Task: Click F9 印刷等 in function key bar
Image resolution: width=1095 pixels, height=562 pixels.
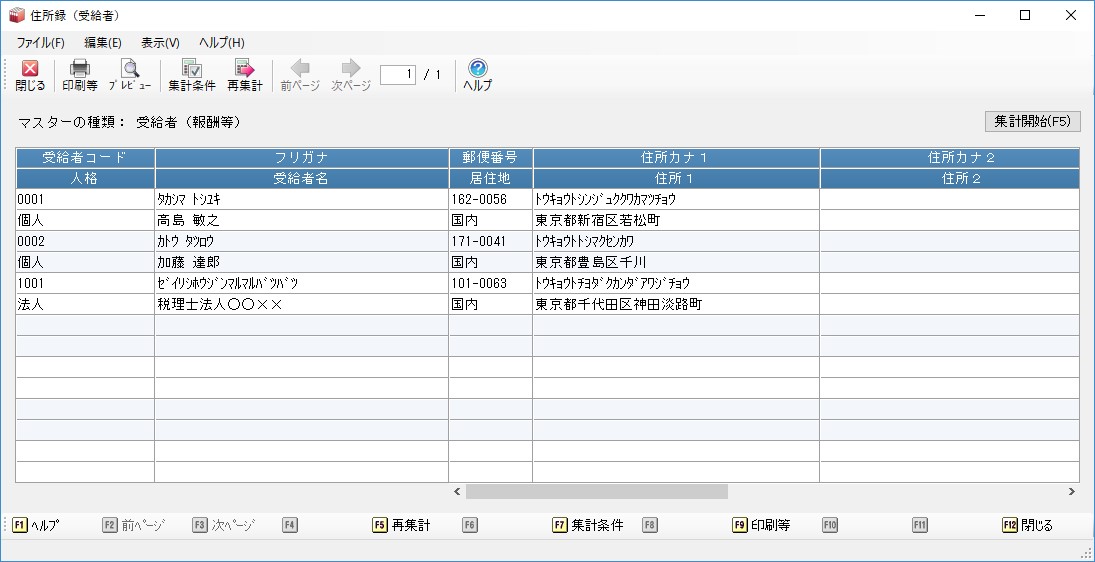Action: [761, 525]
